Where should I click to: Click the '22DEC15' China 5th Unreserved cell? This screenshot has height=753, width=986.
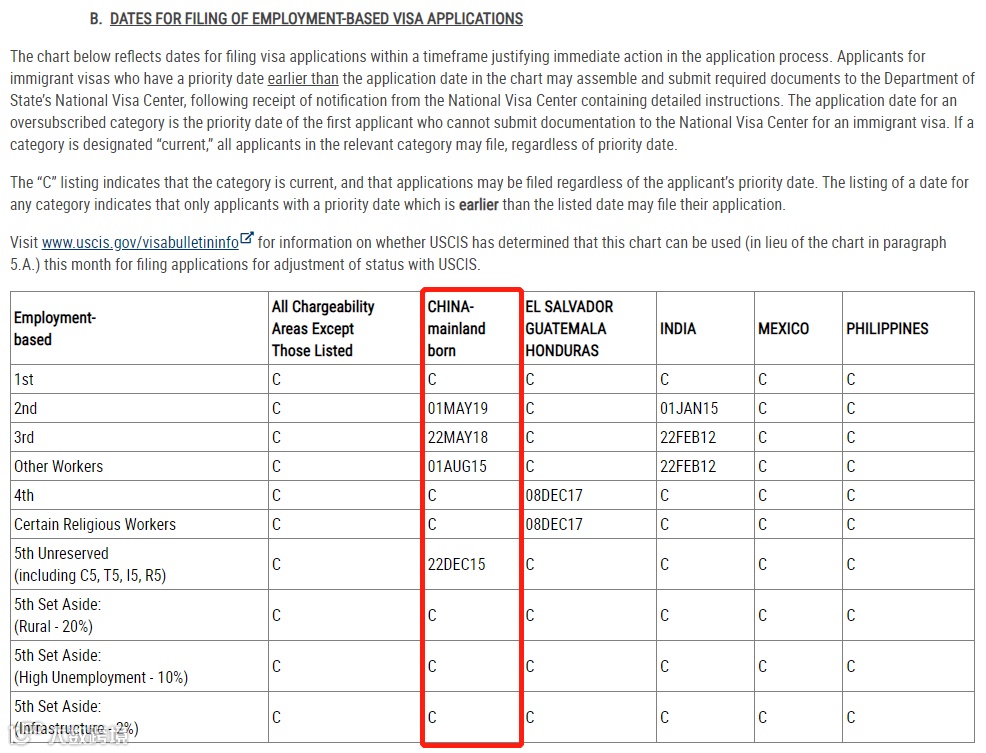pyautogui.click(x=457, y=564)
